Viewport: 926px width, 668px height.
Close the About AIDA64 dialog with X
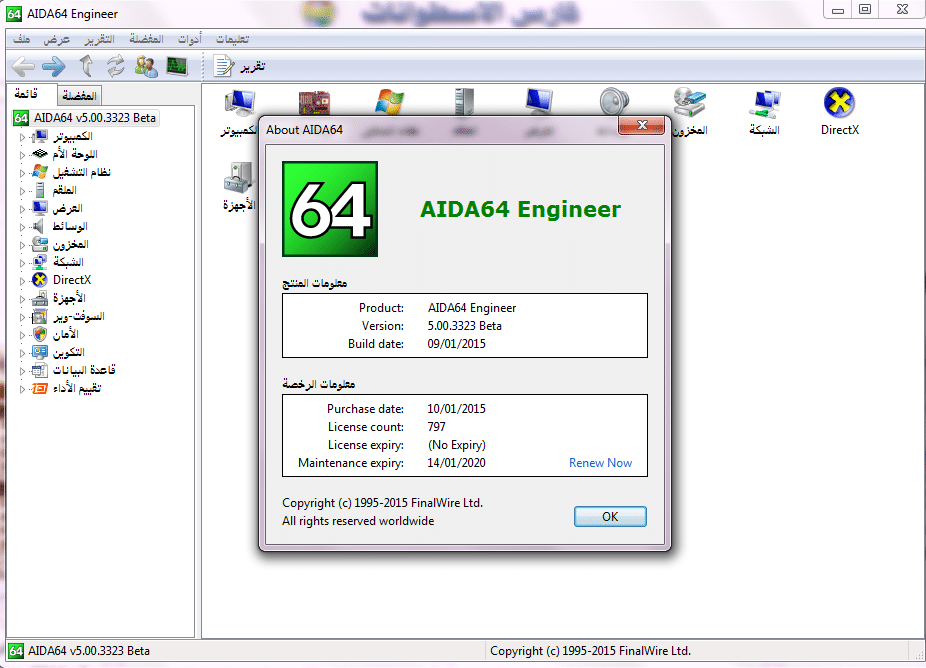click(x=641, y=125)
